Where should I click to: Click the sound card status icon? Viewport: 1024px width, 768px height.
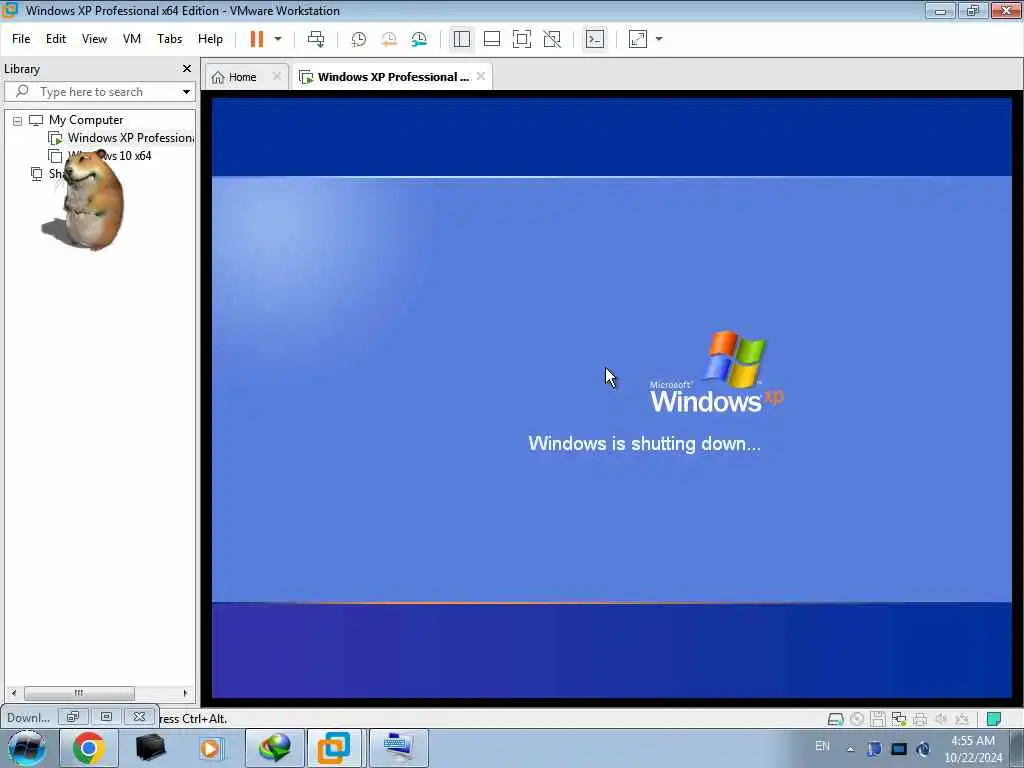point(941,720)
